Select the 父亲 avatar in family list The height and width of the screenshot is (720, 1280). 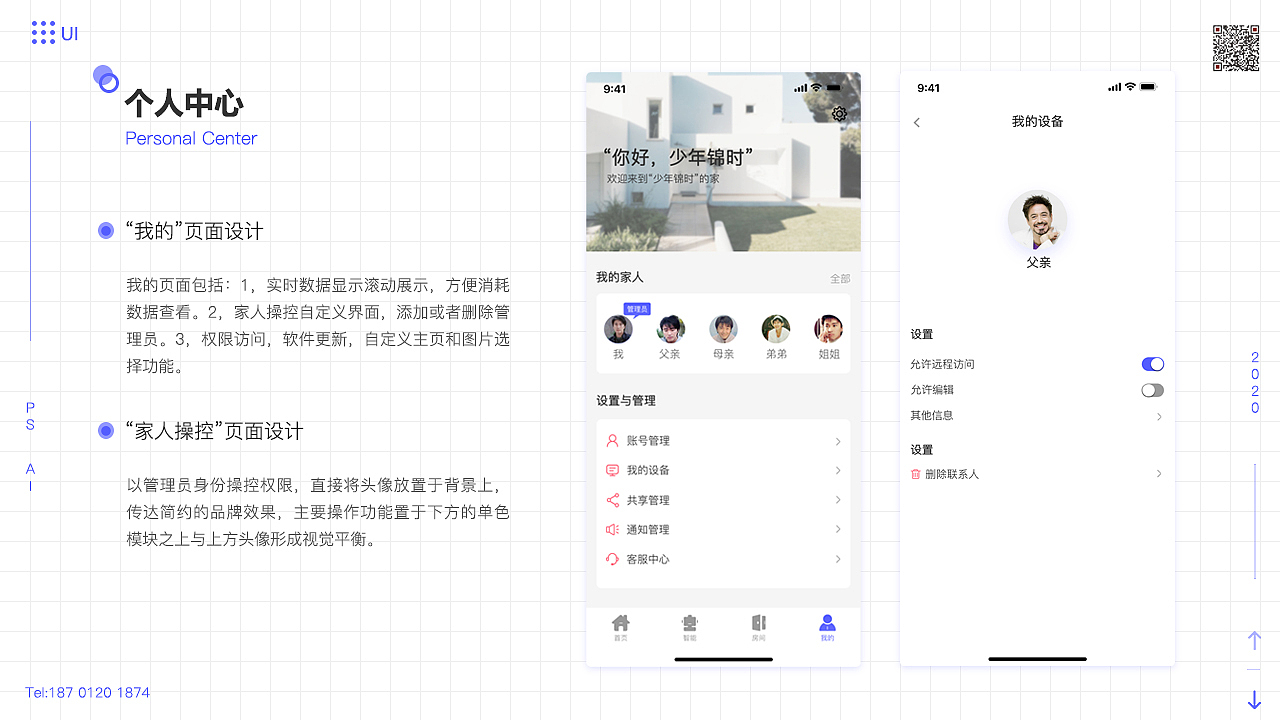point(670,329)
